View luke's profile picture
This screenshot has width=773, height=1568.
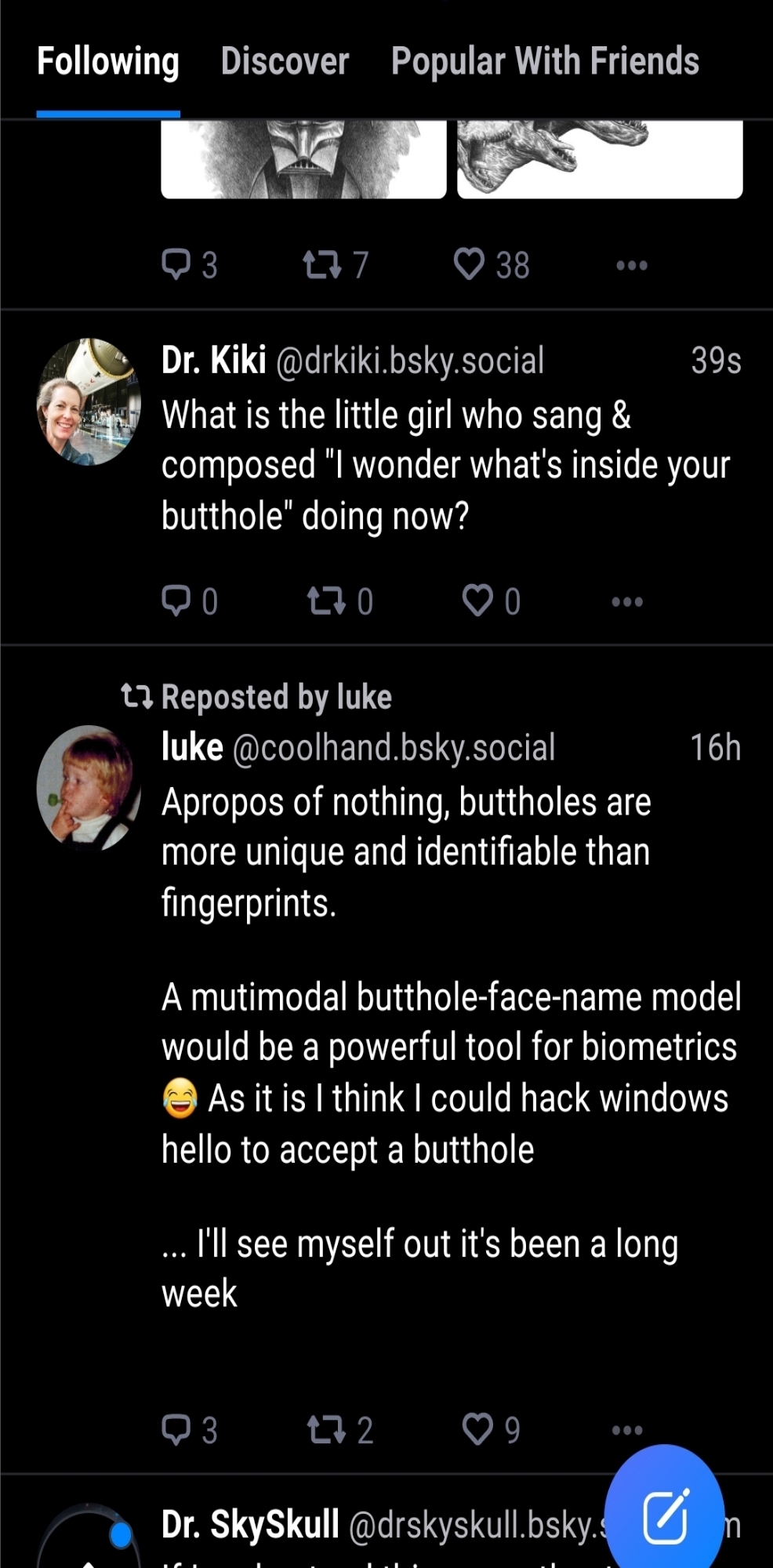tap(89, 787)
